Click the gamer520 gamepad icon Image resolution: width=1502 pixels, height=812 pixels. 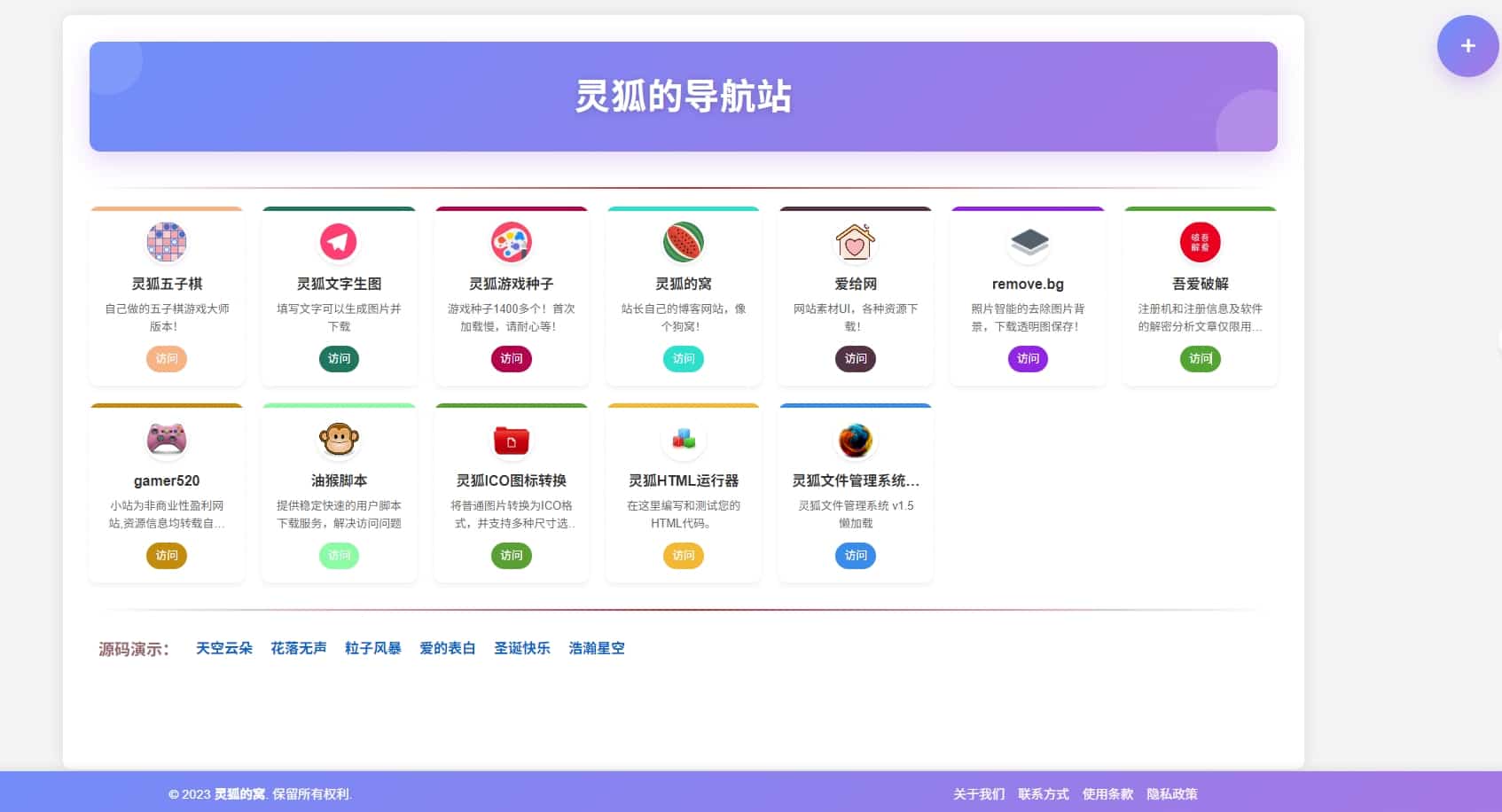click(x=167, y=439)
